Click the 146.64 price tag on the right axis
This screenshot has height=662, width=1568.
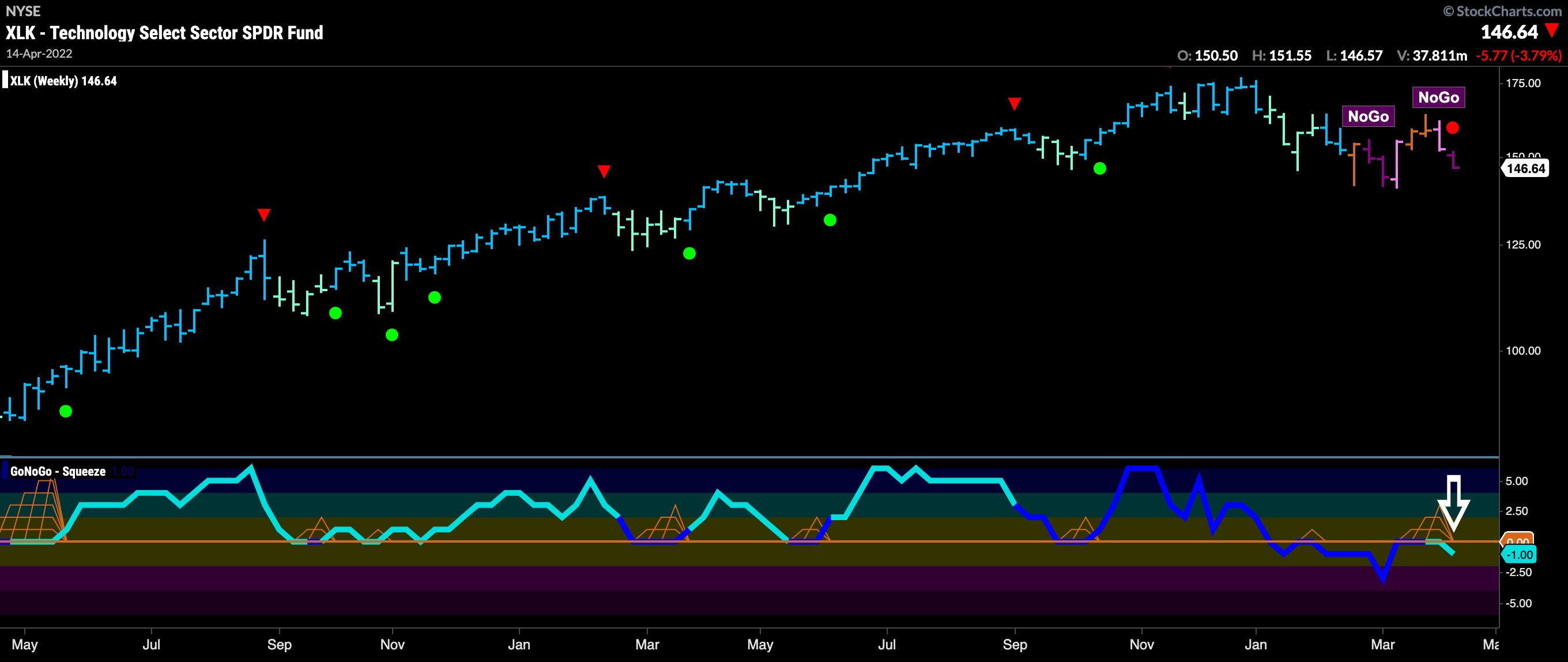[1525, 169]
